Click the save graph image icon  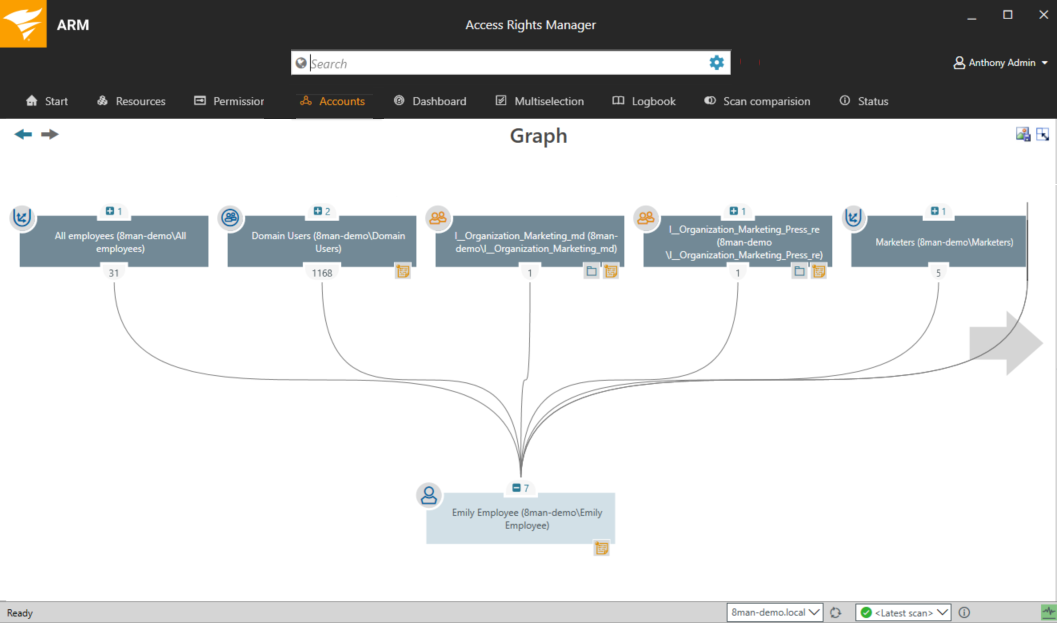(1023, 134)
